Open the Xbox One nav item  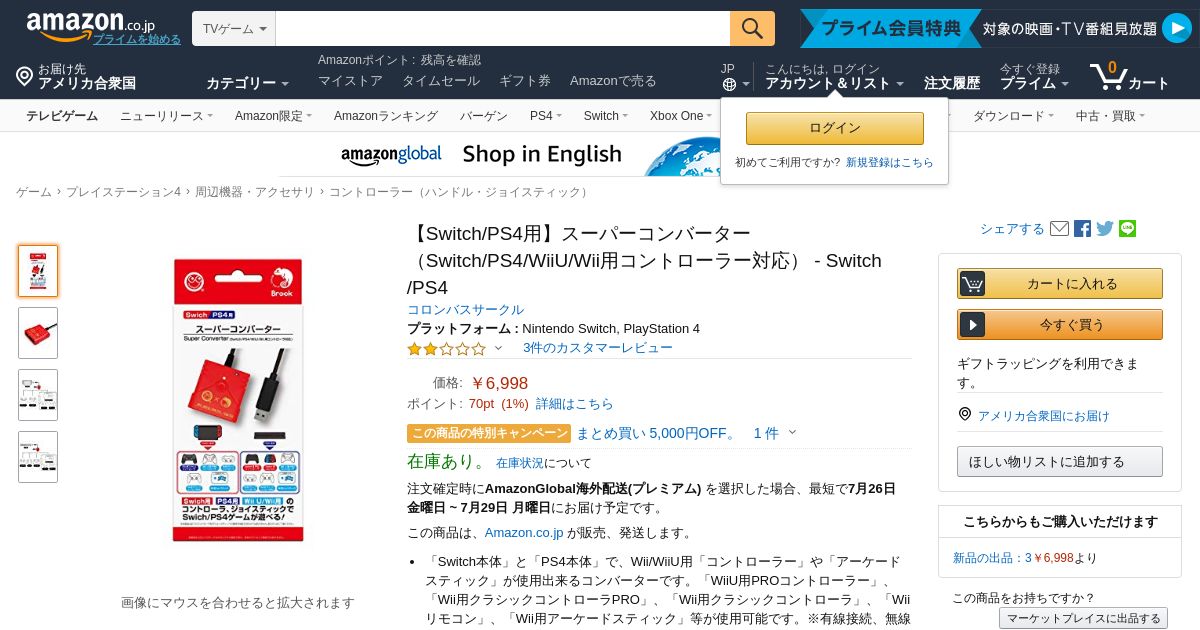681,116
